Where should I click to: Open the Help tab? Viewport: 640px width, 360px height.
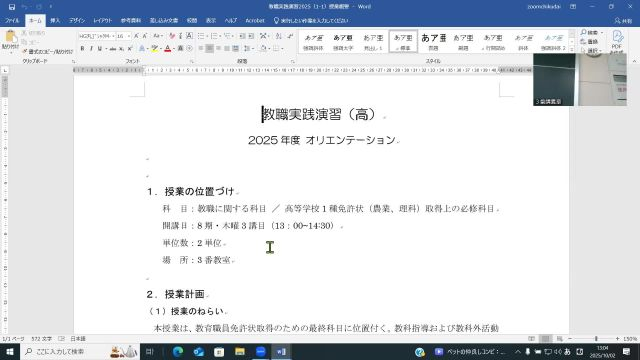click(x=231, y=20)
